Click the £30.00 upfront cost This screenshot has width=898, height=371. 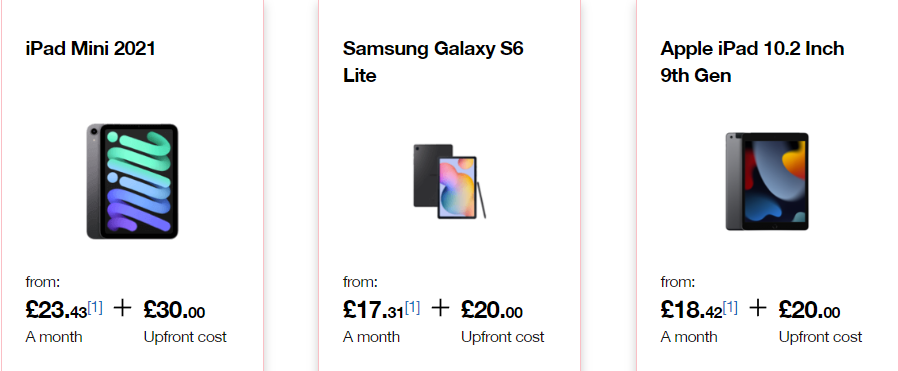174,310
